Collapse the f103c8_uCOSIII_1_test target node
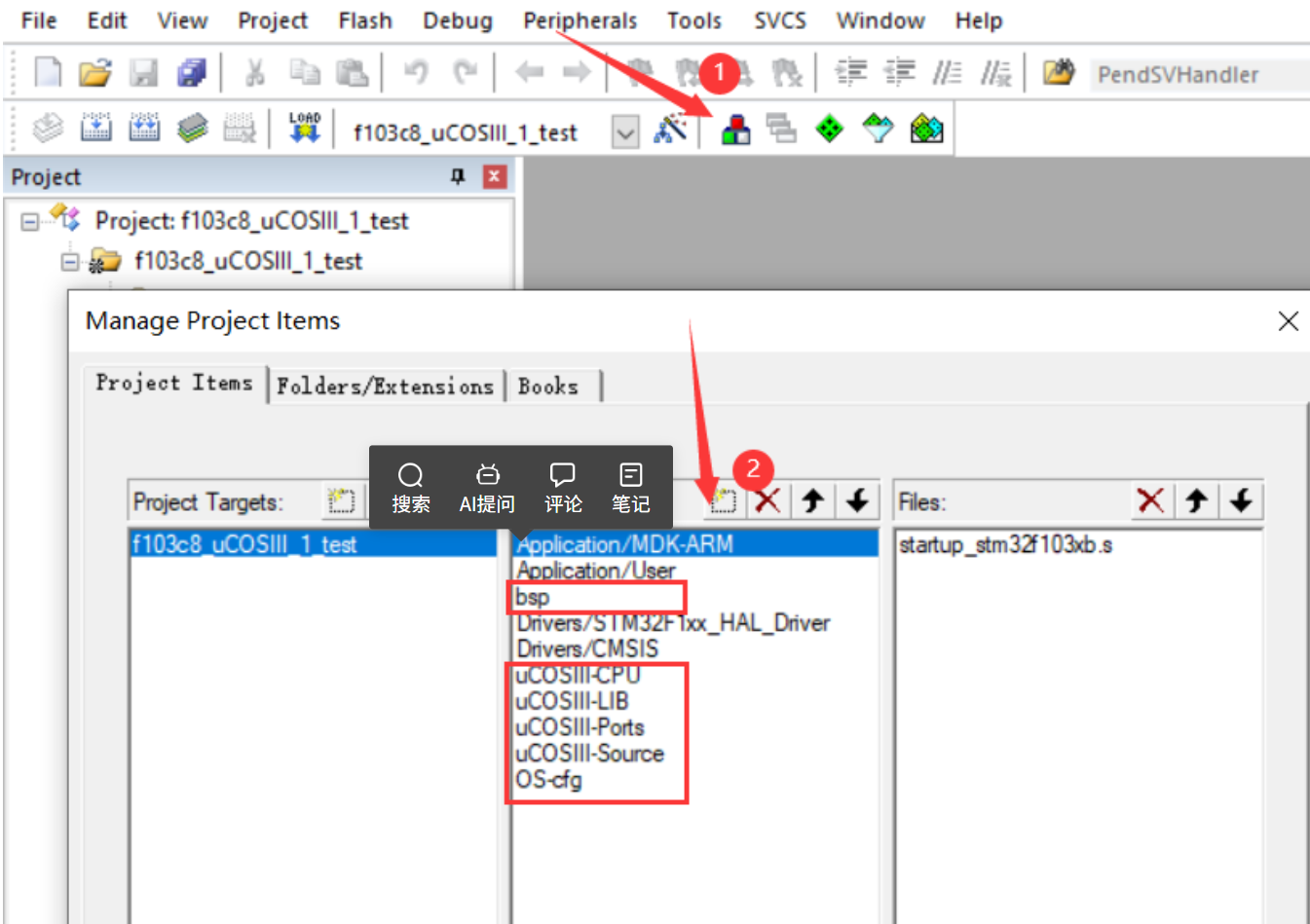Screen dimensions: 1310x924 (69, 262)
